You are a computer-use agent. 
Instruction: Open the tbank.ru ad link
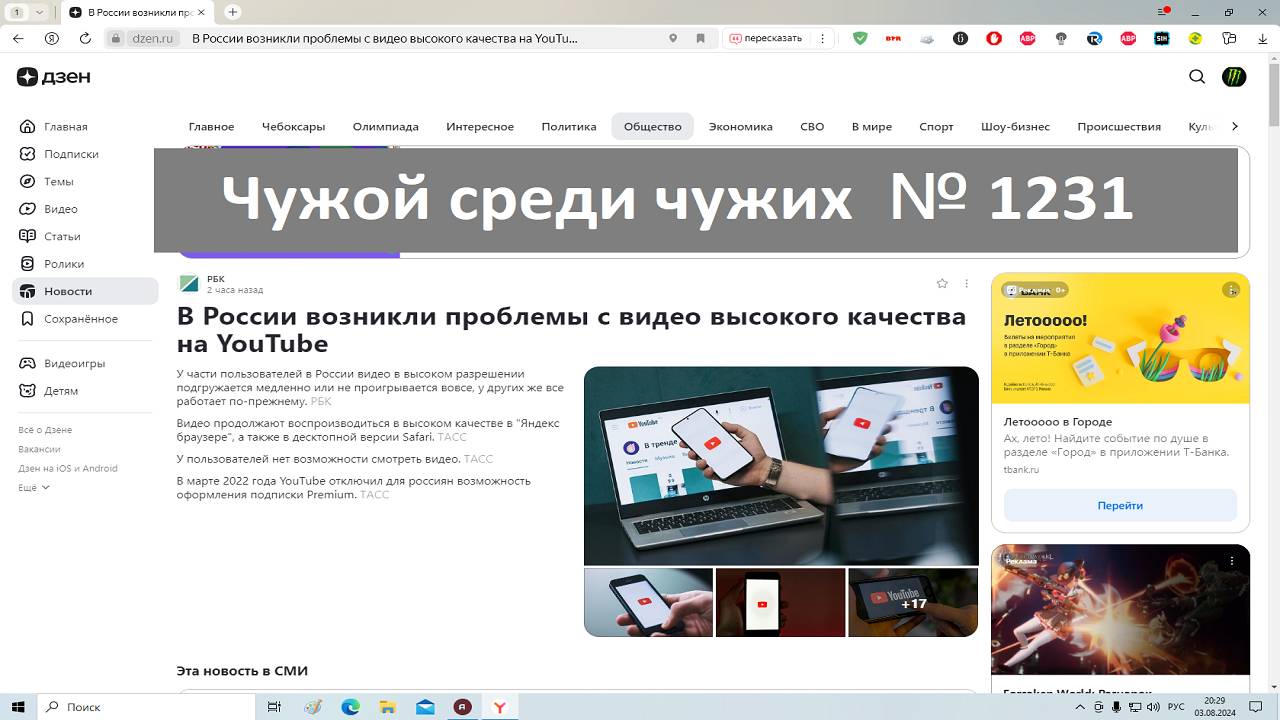tap(1021, 470)
